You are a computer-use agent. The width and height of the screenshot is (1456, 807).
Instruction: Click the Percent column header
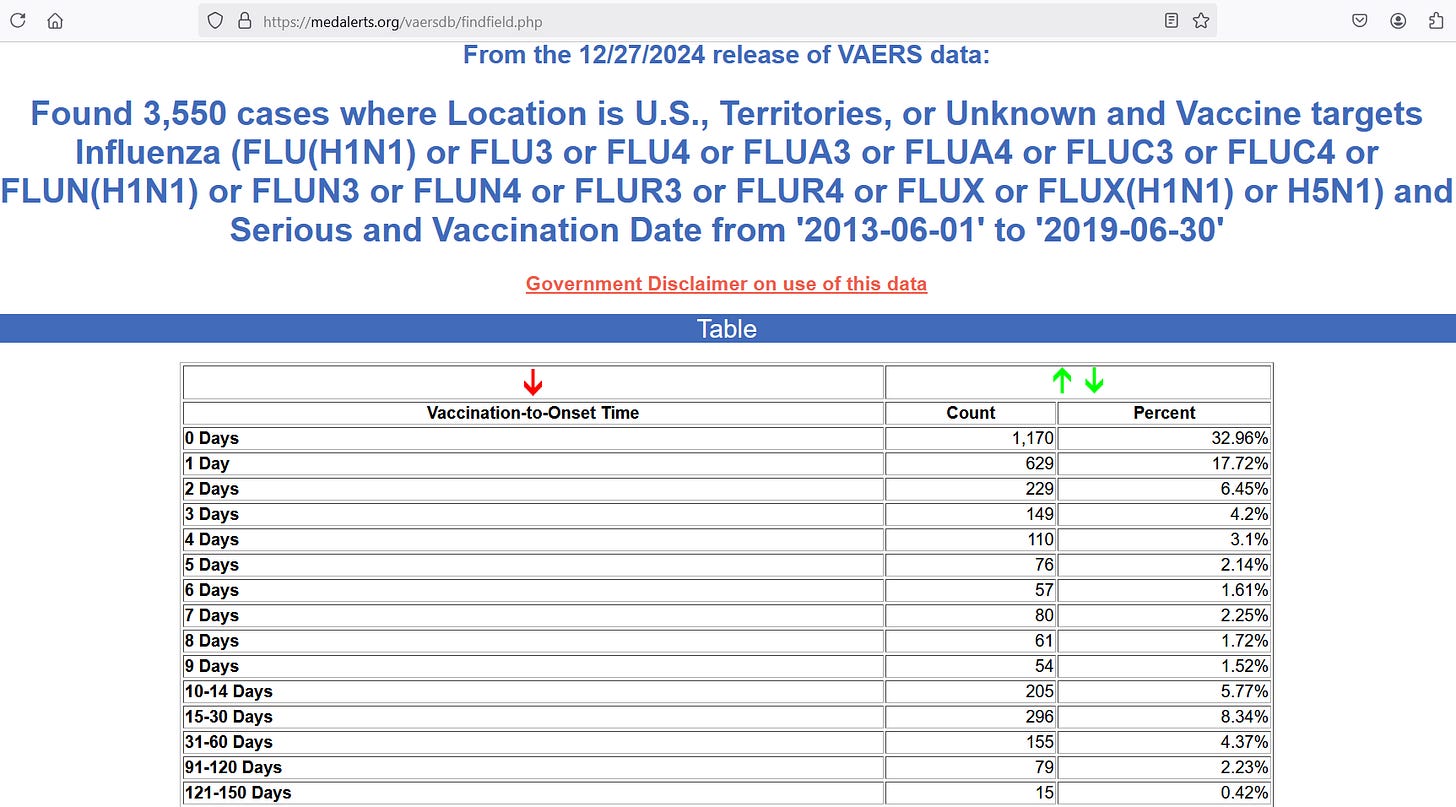(1164, 413)
